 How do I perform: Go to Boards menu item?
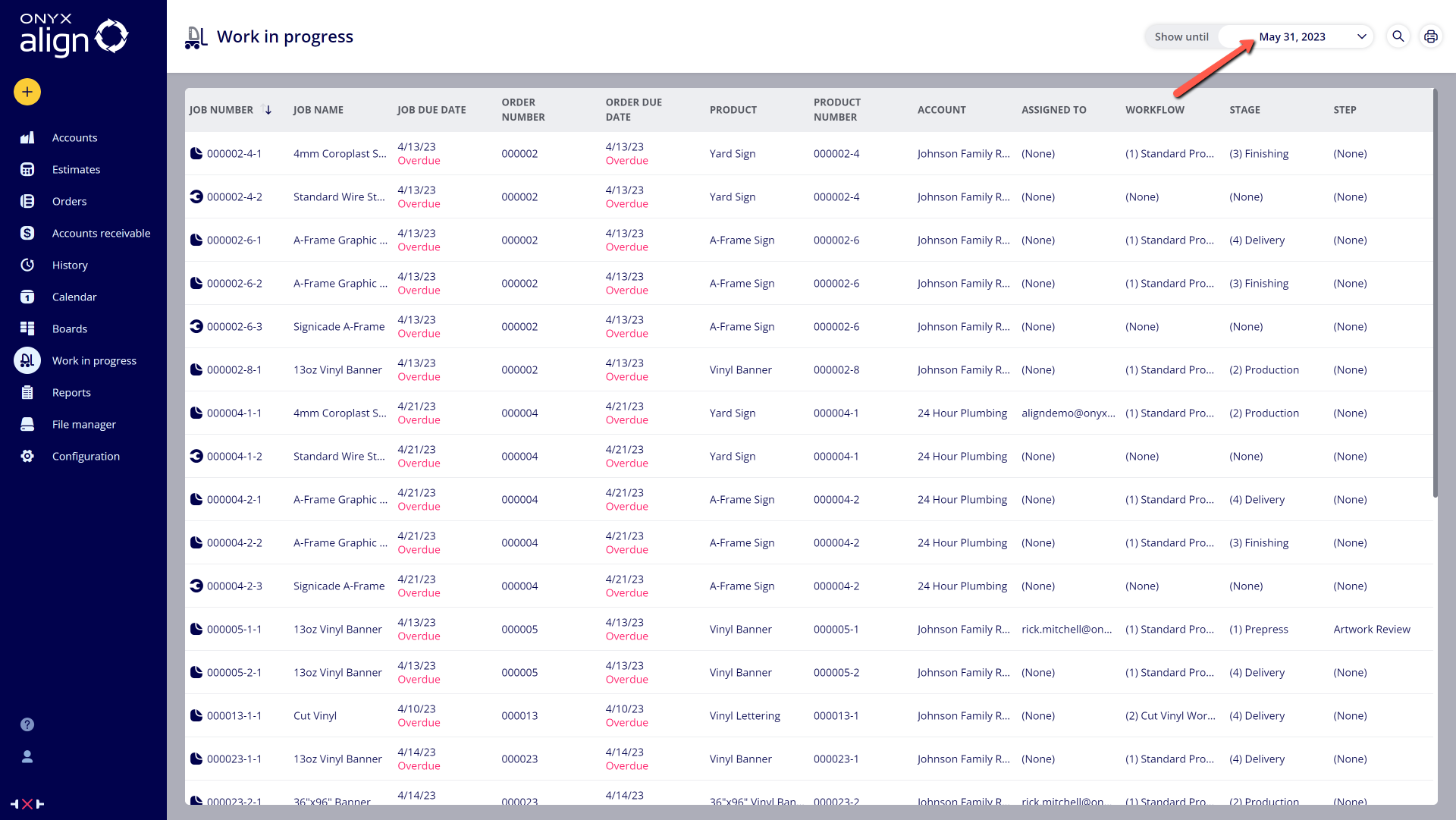pyautogui.click(x=70, y=328)
